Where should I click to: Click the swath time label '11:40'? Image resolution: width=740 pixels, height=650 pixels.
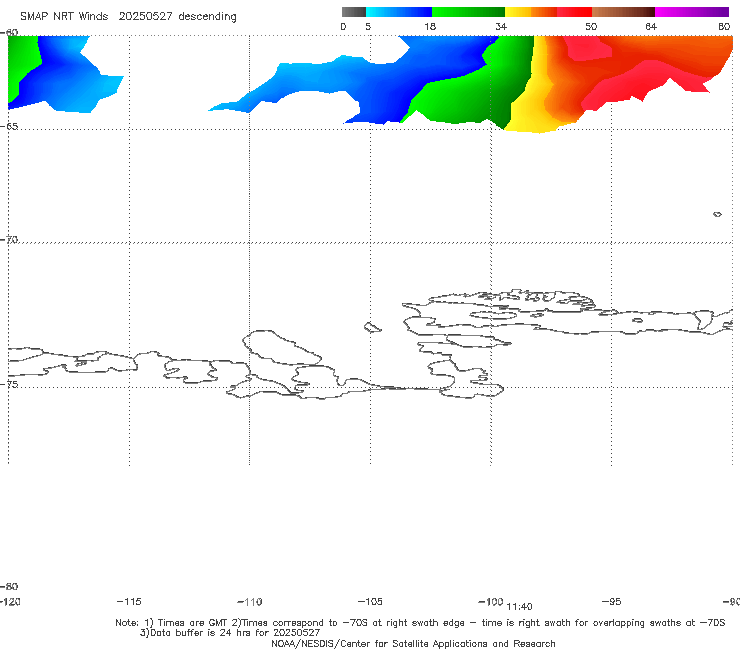point(519,607)
